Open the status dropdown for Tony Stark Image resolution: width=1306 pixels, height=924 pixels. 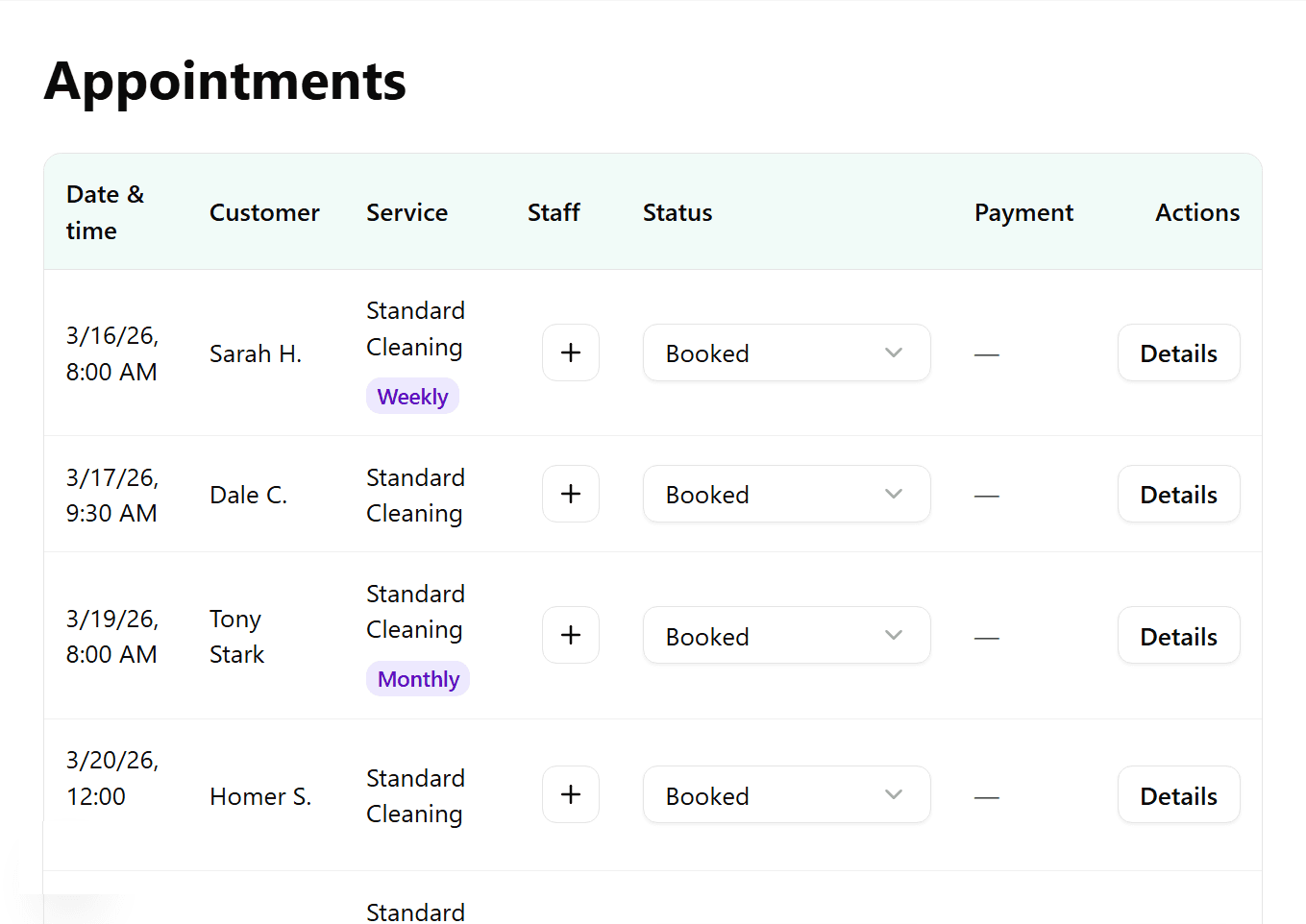[786, 635]
